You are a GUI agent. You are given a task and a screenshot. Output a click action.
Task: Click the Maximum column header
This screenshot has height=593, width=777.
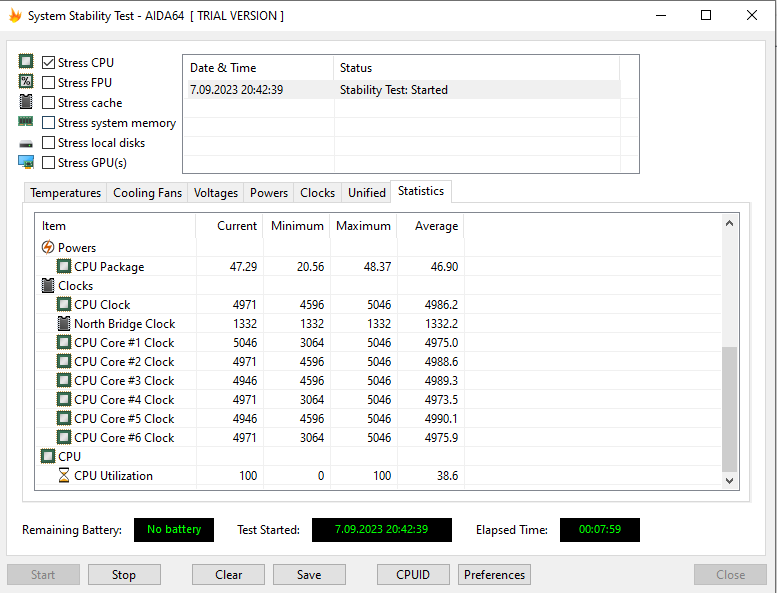point(363,226)
